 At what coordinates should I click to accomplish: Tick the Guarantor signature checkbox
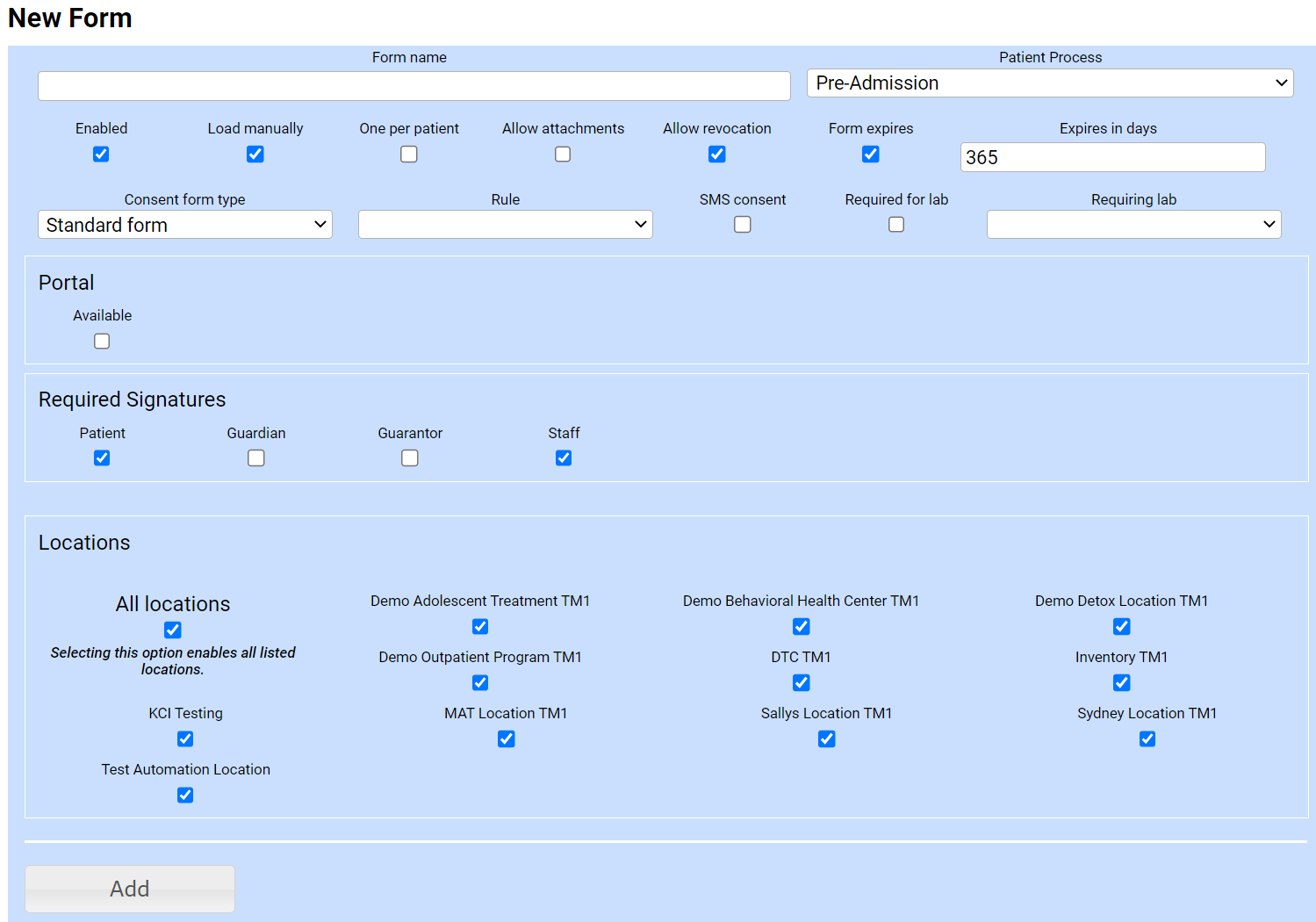pyautogui.click(x=410, y=458)
